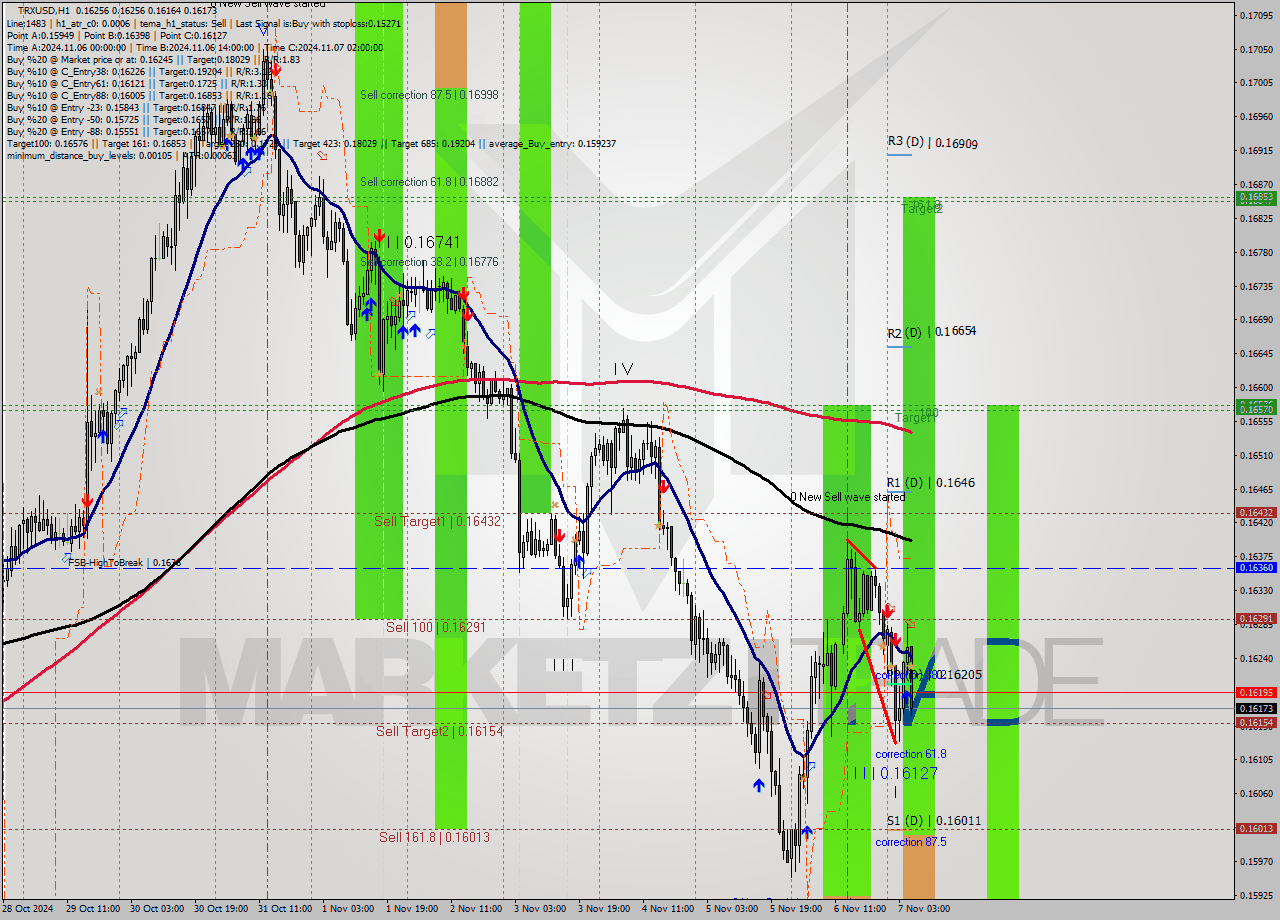
Task: Select the blue 0.16360 price tag
Action: 1256,567
